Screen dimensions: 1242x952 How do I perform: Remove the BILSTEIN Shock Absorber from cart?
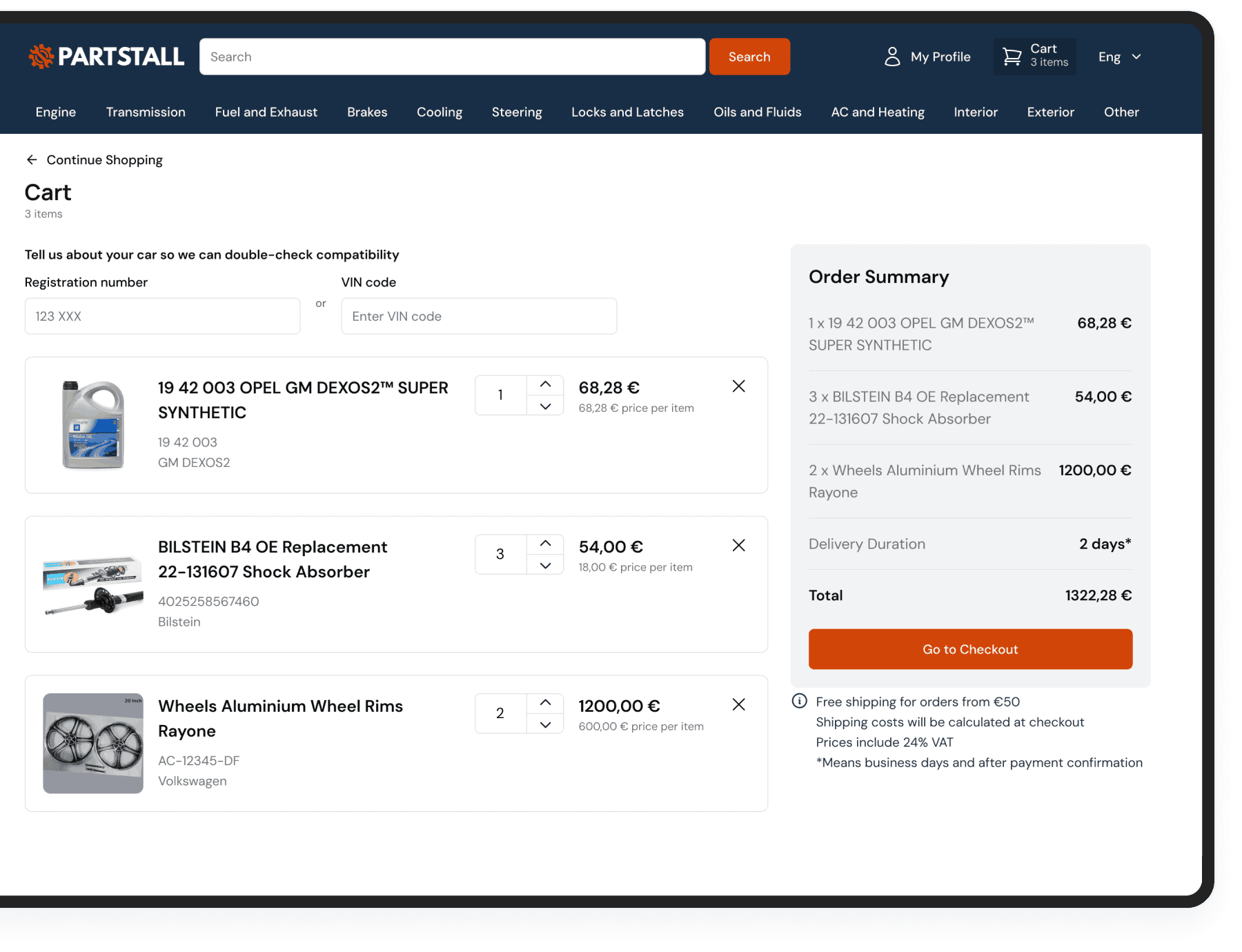(738, 546)
